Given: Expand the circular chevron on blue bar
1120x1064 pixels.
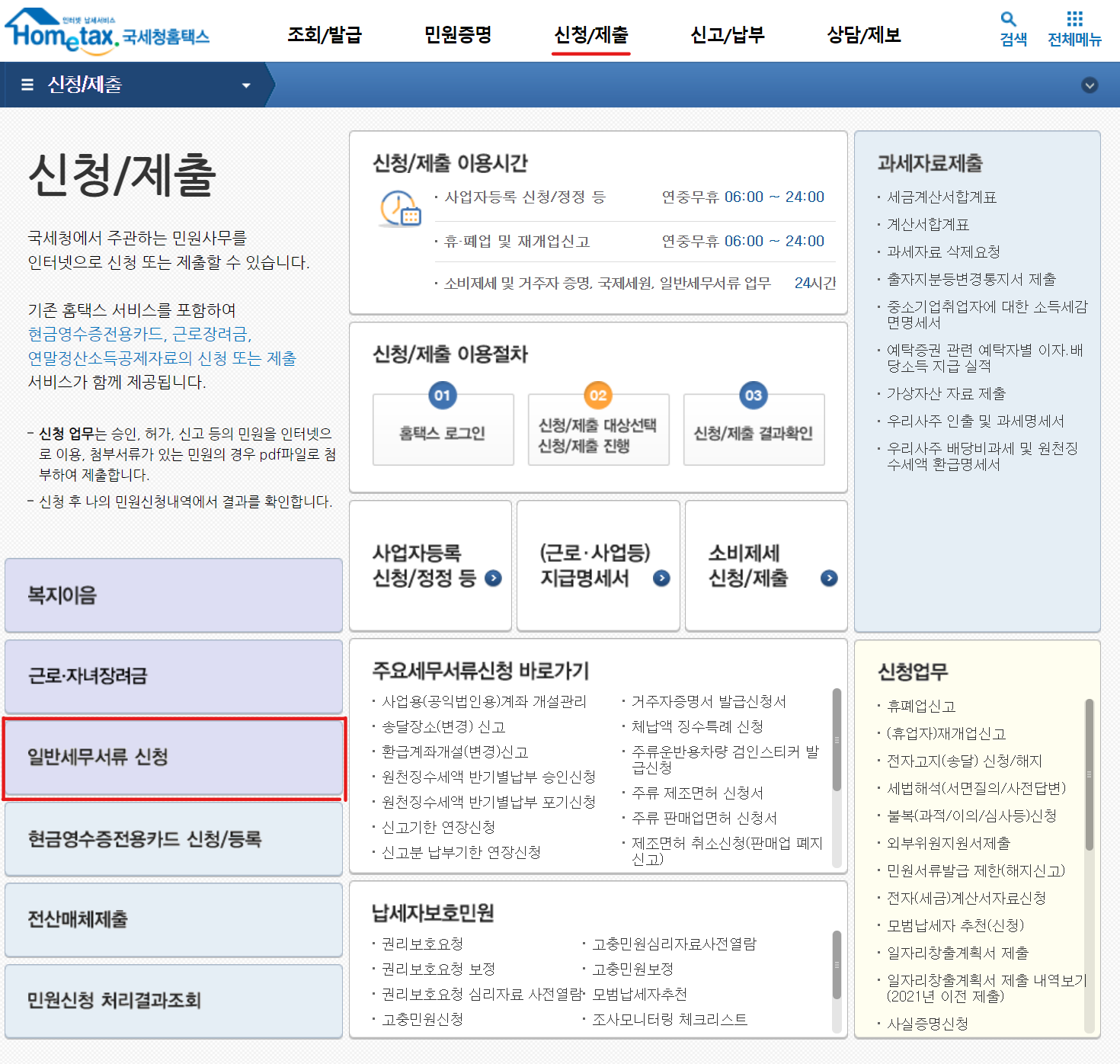Looking at the screenshot, I should 1090,85.
